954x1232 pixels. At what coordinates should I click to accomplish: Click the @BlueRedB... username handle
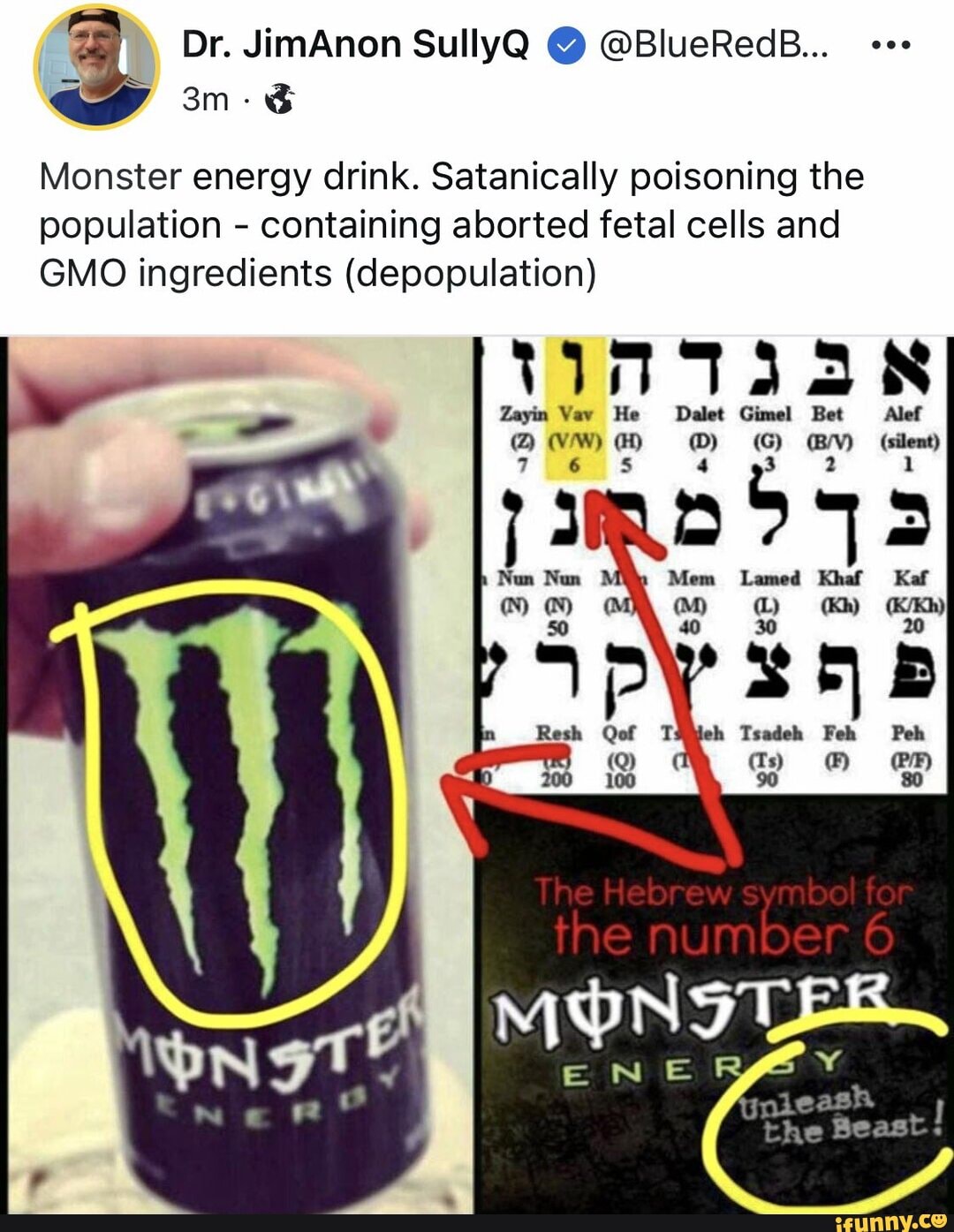tap(714, 45)
